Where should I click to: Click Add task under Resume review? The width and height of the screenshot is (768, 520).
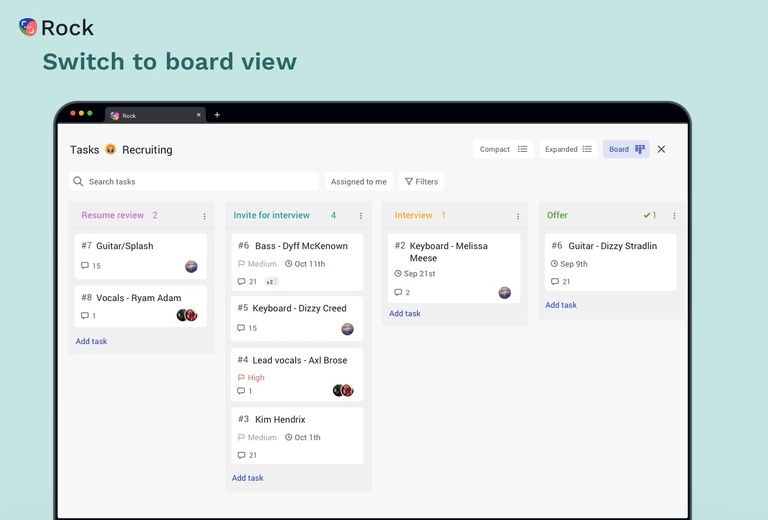click(x=91, y=341)
